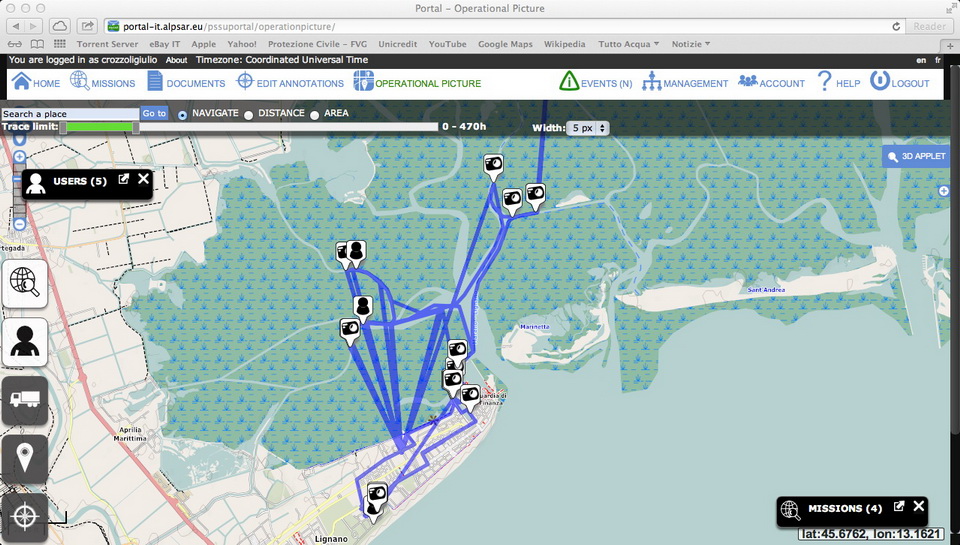Select the Navigate radio button

click(x=182, y=115)
